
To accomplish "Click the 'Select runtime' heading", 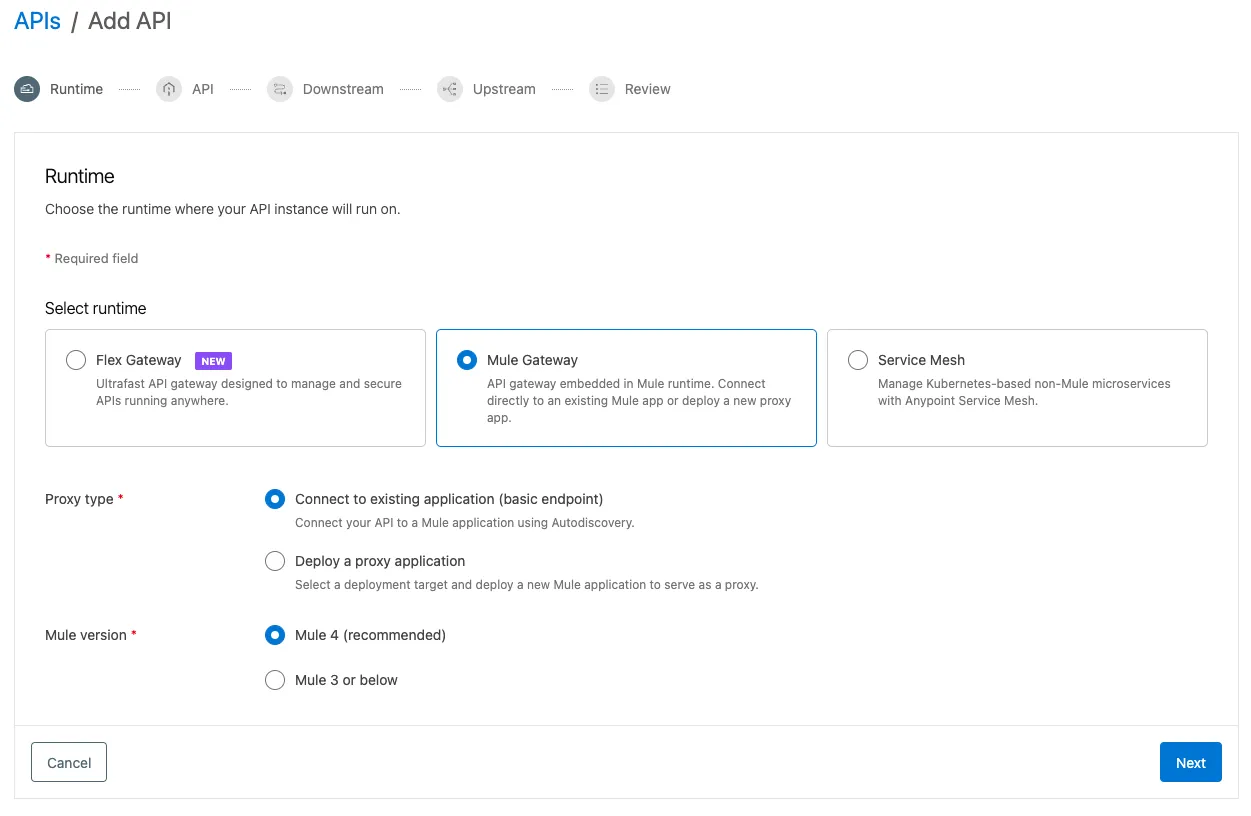I will [96, 308].
